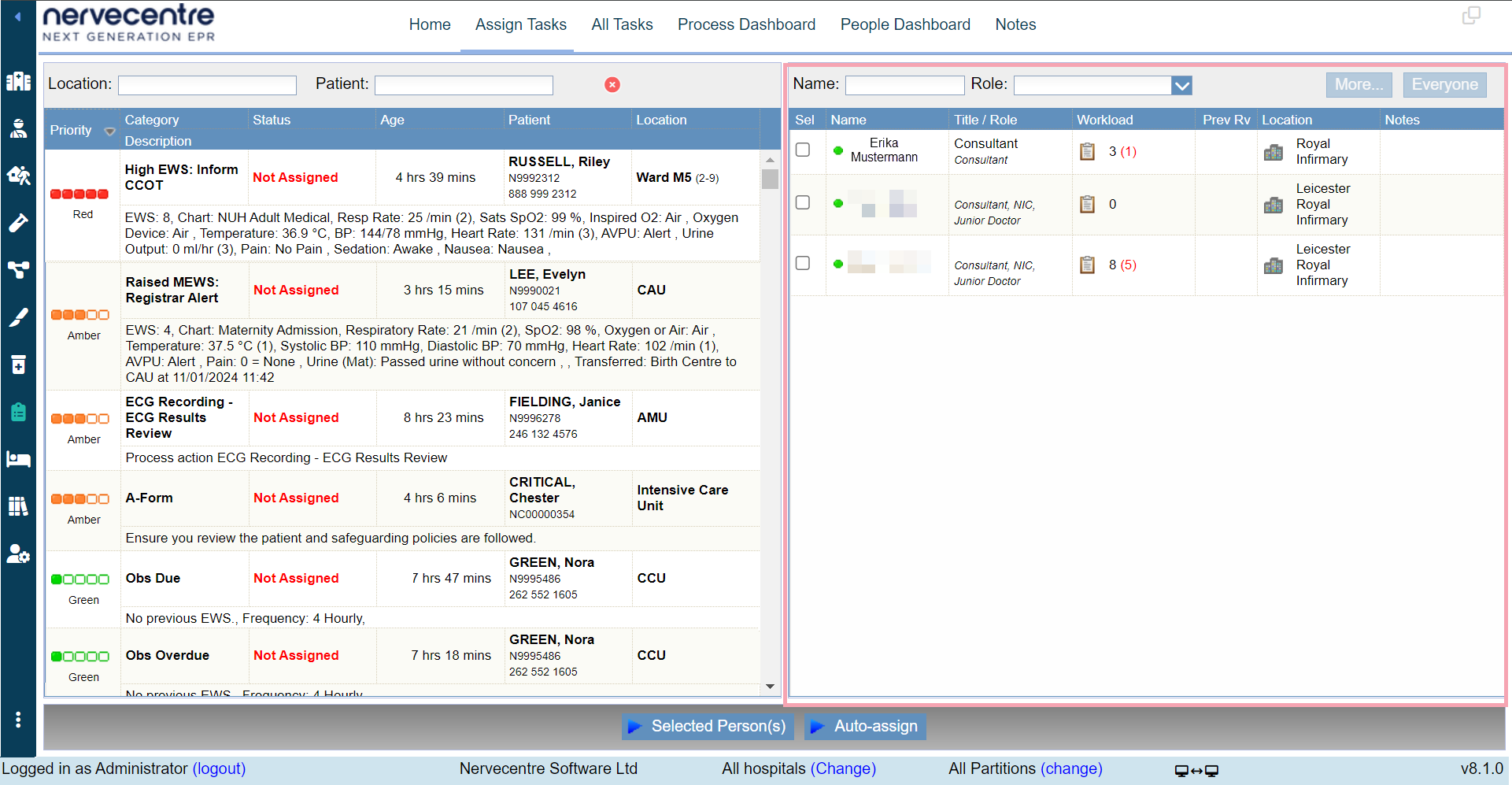Clear filters with the red X icon
1512x785 pixels.
tap(612, 84)
